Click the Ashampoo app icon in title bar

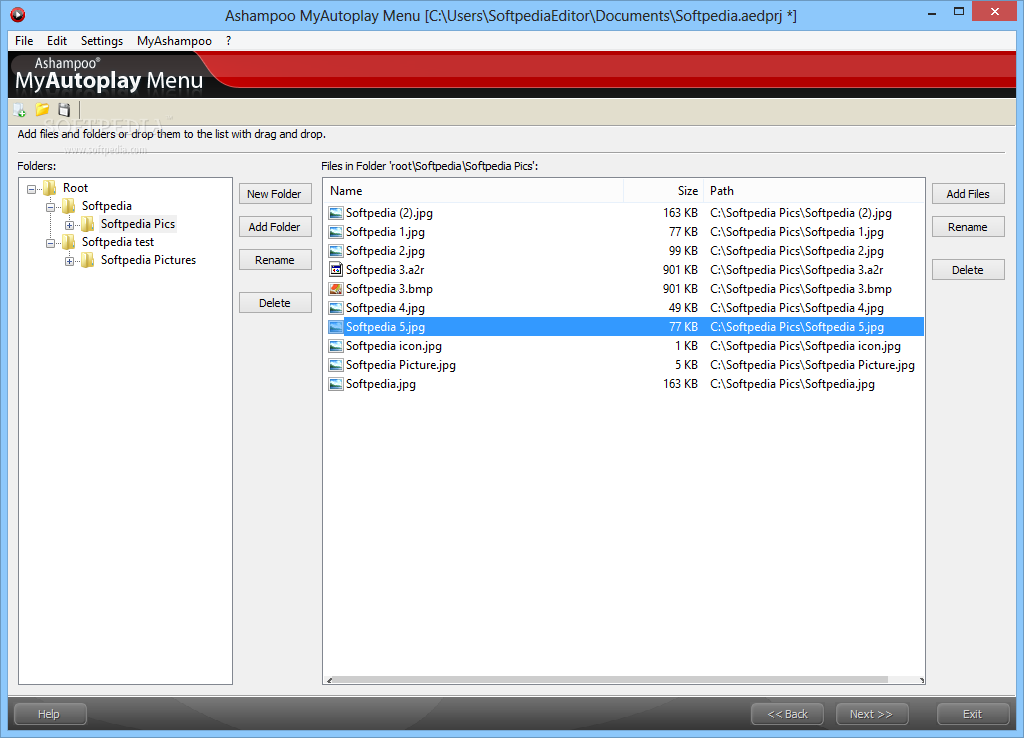coord(18,14)
